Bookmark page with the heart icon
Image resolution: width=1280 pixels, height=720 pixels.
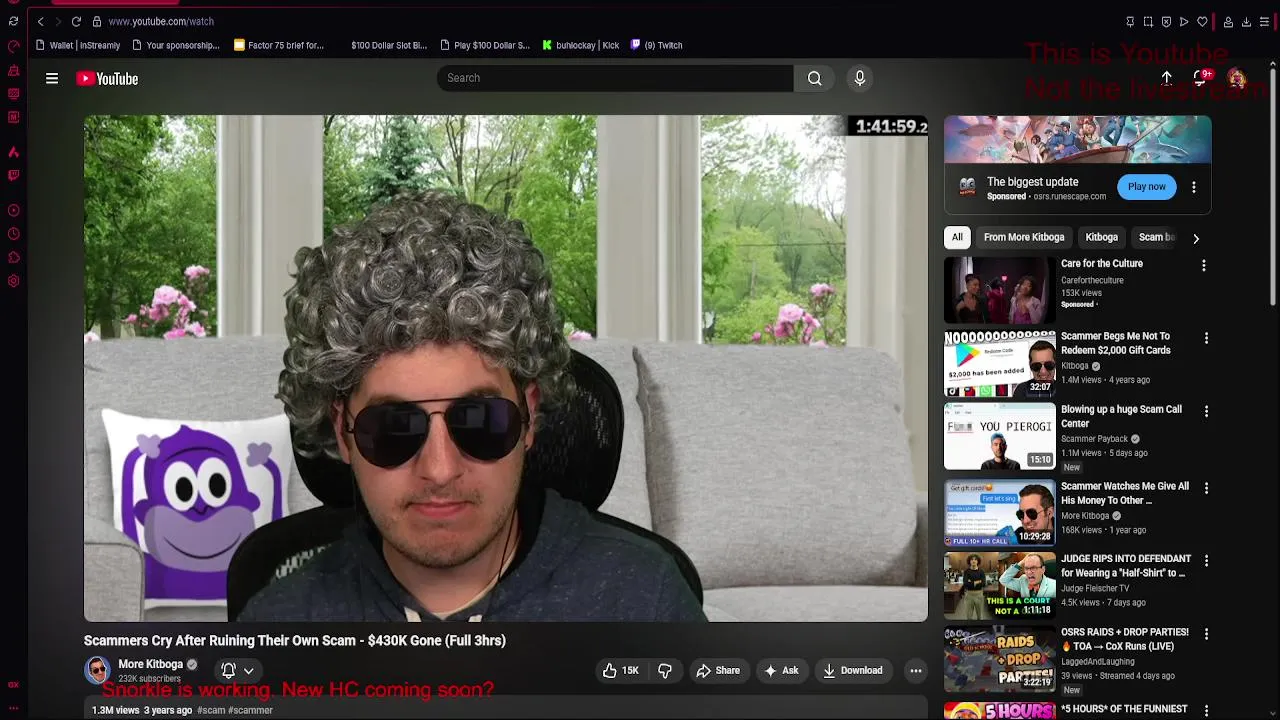coord(1202,21)
